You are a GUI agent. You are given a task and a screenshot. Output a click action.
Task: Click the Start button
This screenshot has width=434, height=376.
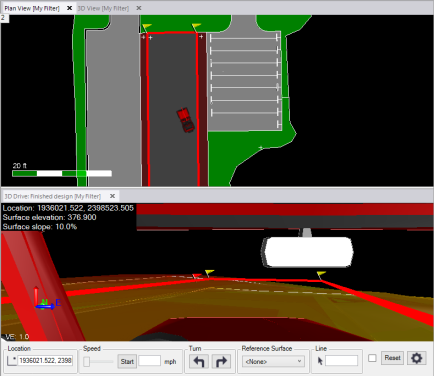127,362
